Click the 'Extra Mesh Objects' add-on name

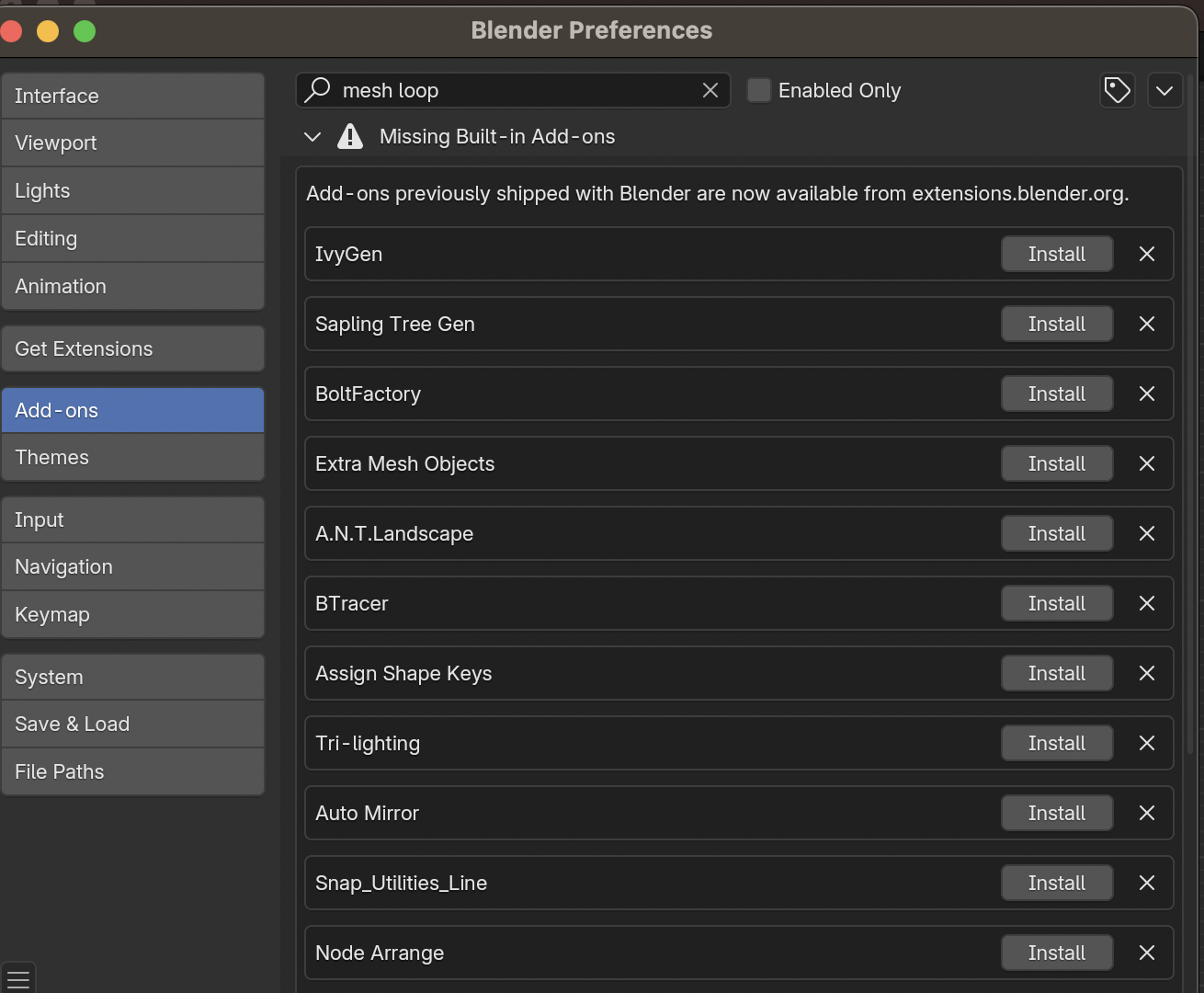(404, 463)
